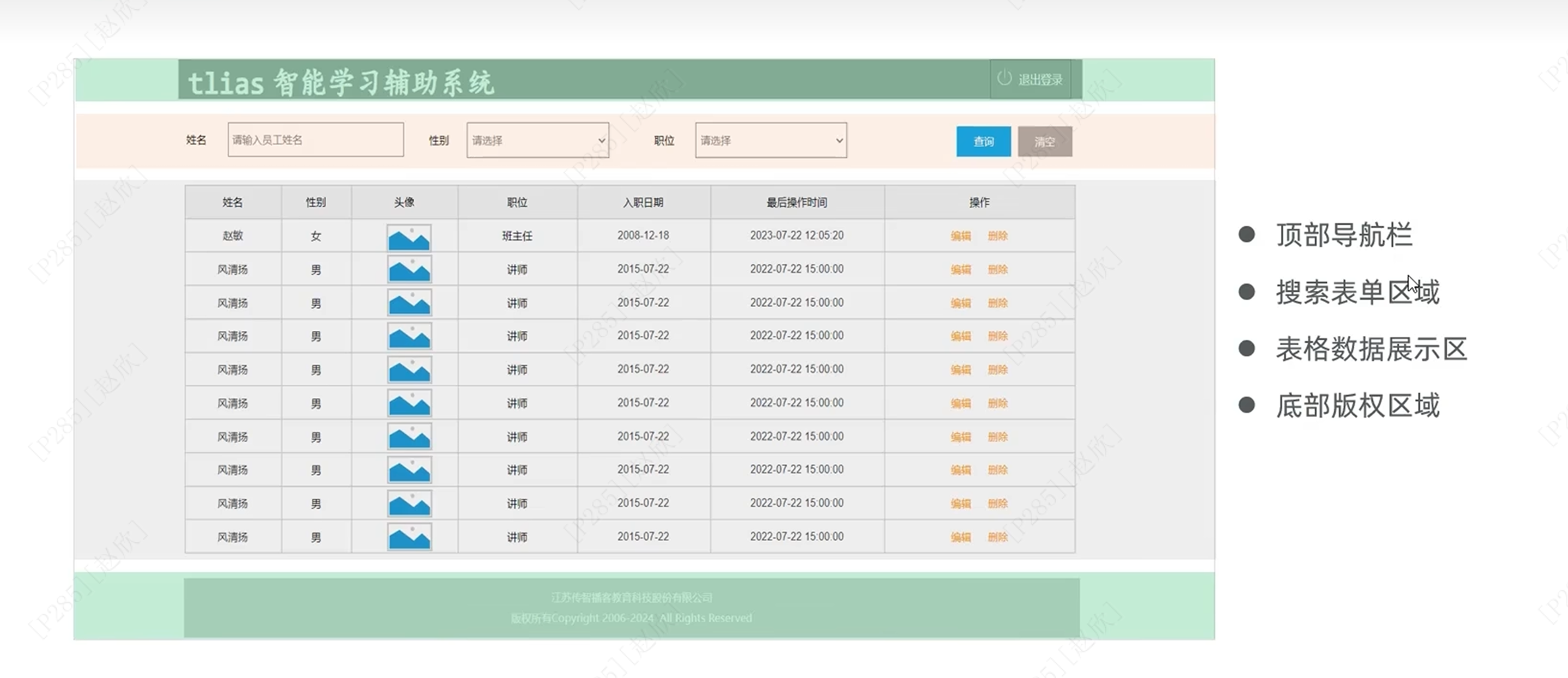Click the avatar thumbnail in the last table row
The image size is (1568, 678).
point(409,537)
